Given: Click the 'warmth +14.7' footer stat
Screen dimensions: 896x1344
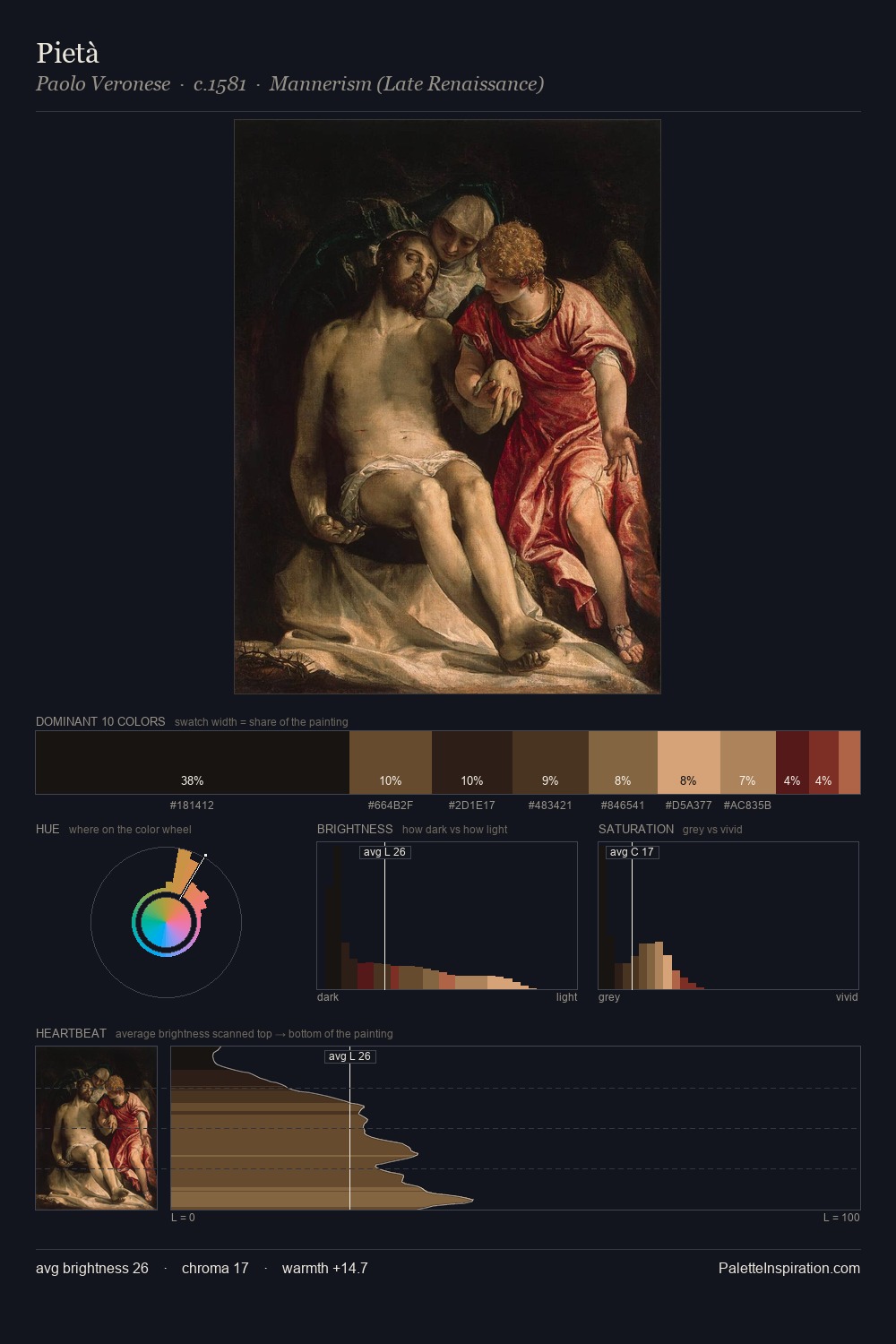Looking at the screenshot, I should pos(325,1268).
